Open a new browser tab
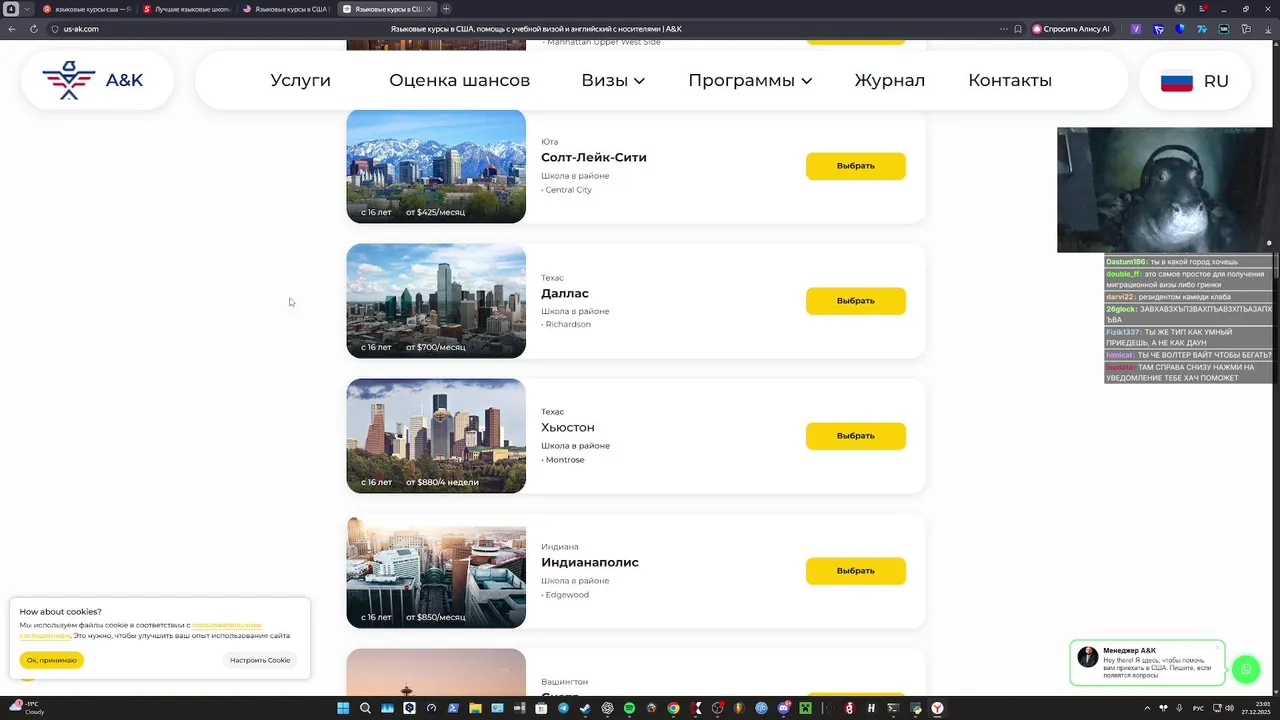Viewport: 1280px width, 720px height. point(446,9)
